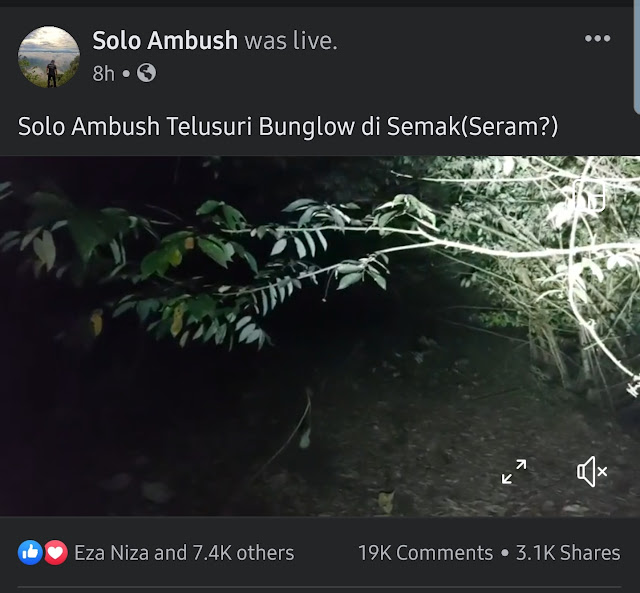Screen dimensions: 640x593
Task: Open the Solo Ambush page name link
Action: coord(165,40)
